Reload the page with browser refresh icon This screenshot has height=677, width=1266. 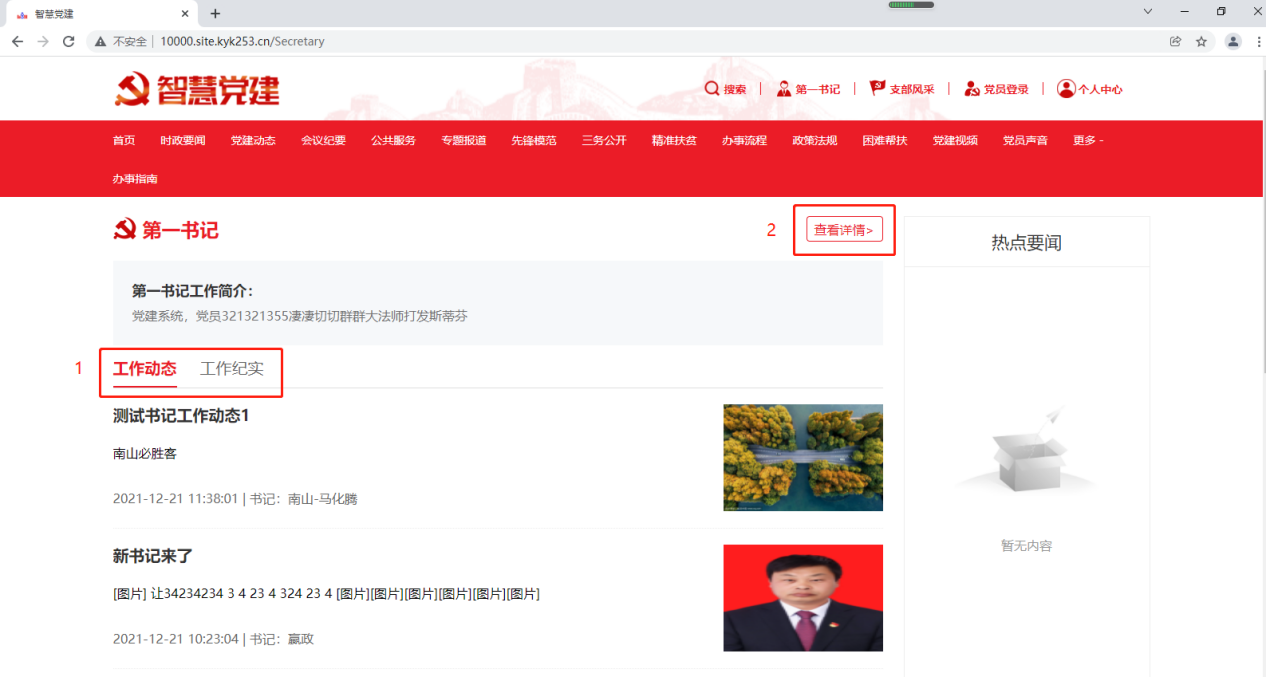tap(69, 41)
